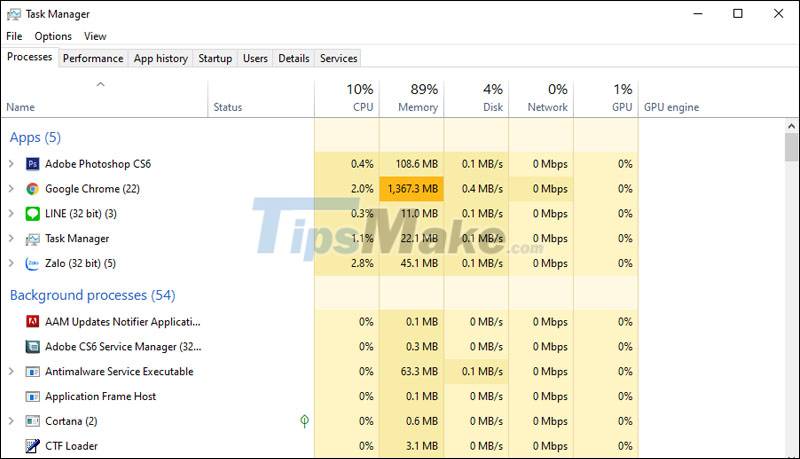Click the scrollbar up arrow
800x459 pixels.
tap(791, 125)
